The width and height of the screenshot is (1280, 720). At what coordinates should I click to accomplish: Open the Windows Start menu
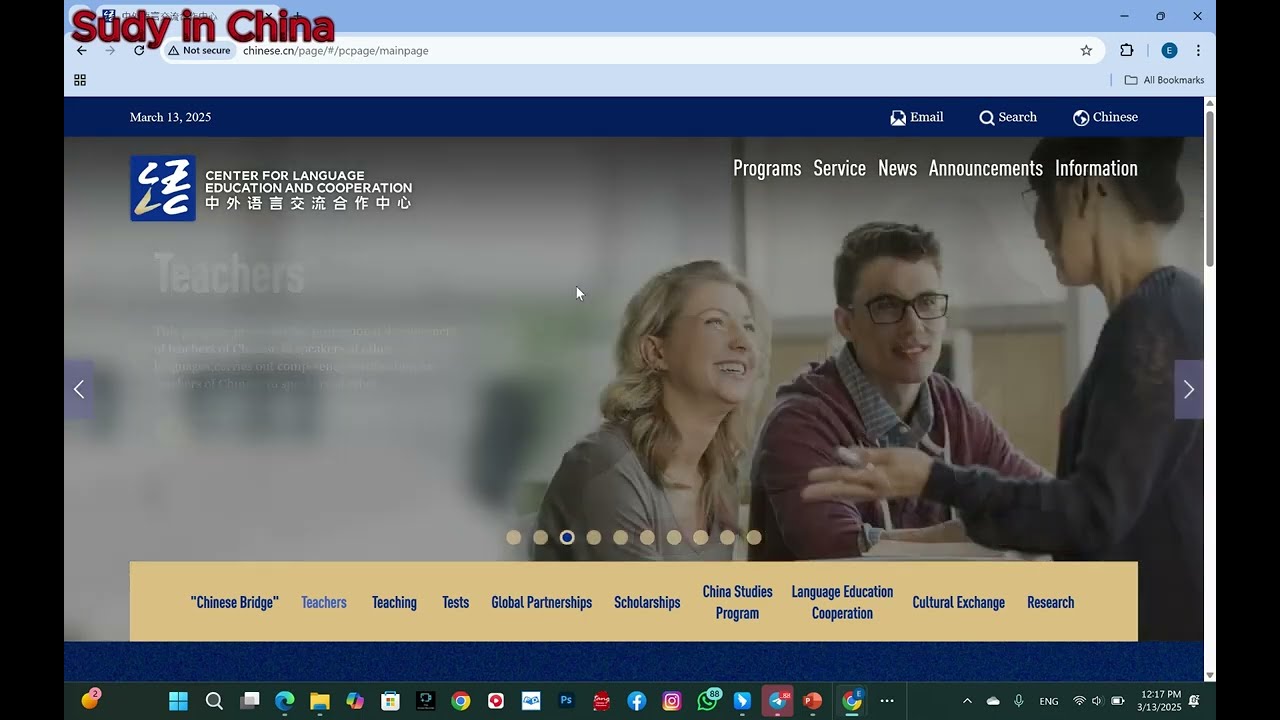179,701
